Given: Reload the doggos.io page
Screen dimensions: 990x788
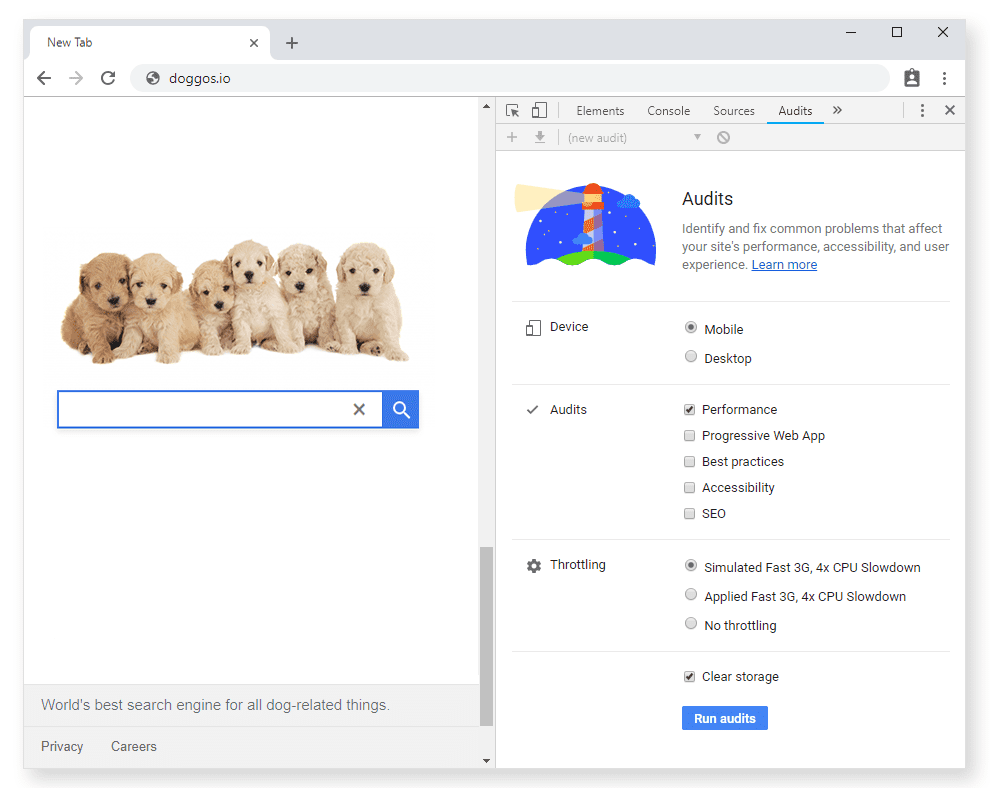Looking at the screenshot, I should pyautogui.click(x=108, y=77).
